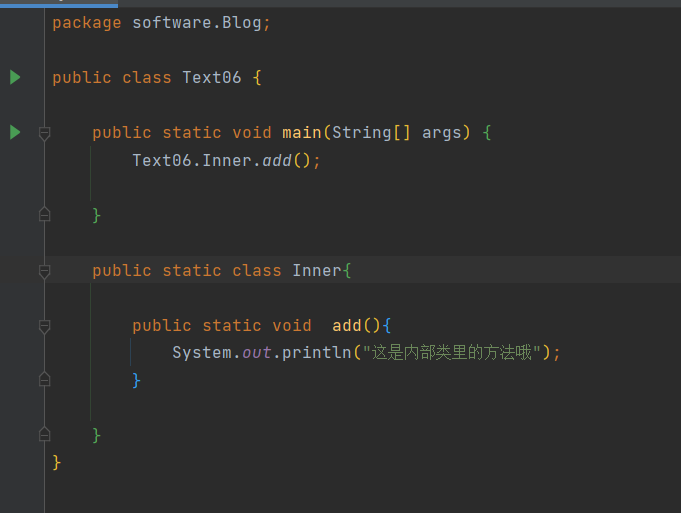Click the main method name
681x513 pixels.
pos(301,132)
